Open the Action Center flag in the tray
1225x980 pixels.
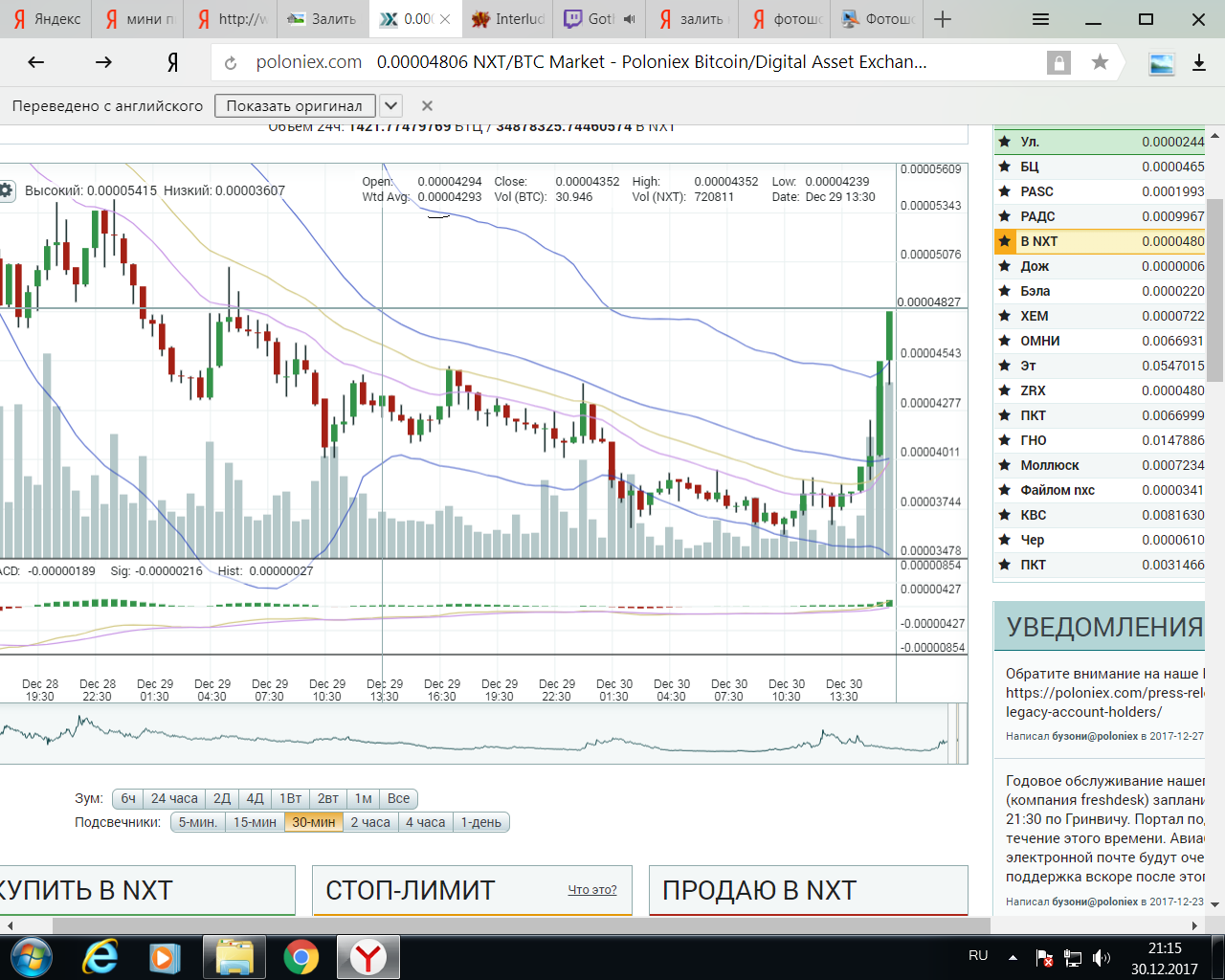click(1045, 957)
